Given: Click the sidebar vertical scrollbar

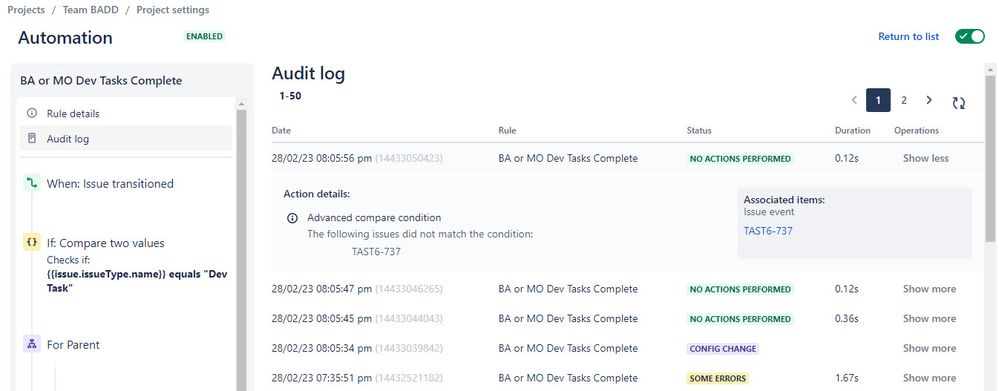Looking at the screenshot, I should 241,250.
